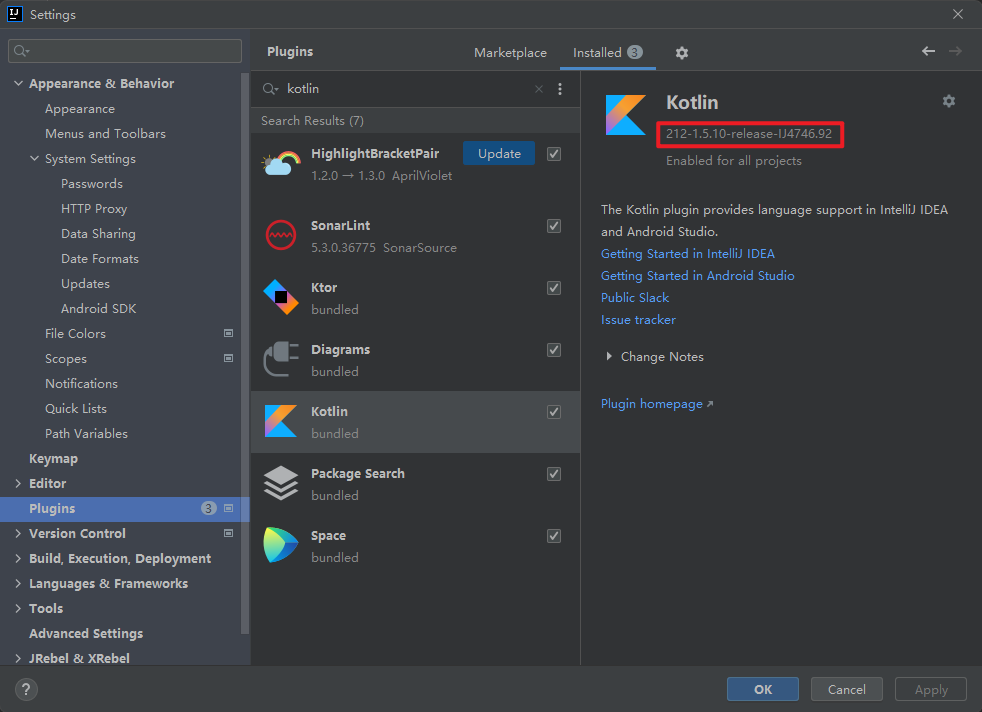Open the Date Formats settings item
The width and height of the screenshot is (982, 712).
tap(100, 259)
